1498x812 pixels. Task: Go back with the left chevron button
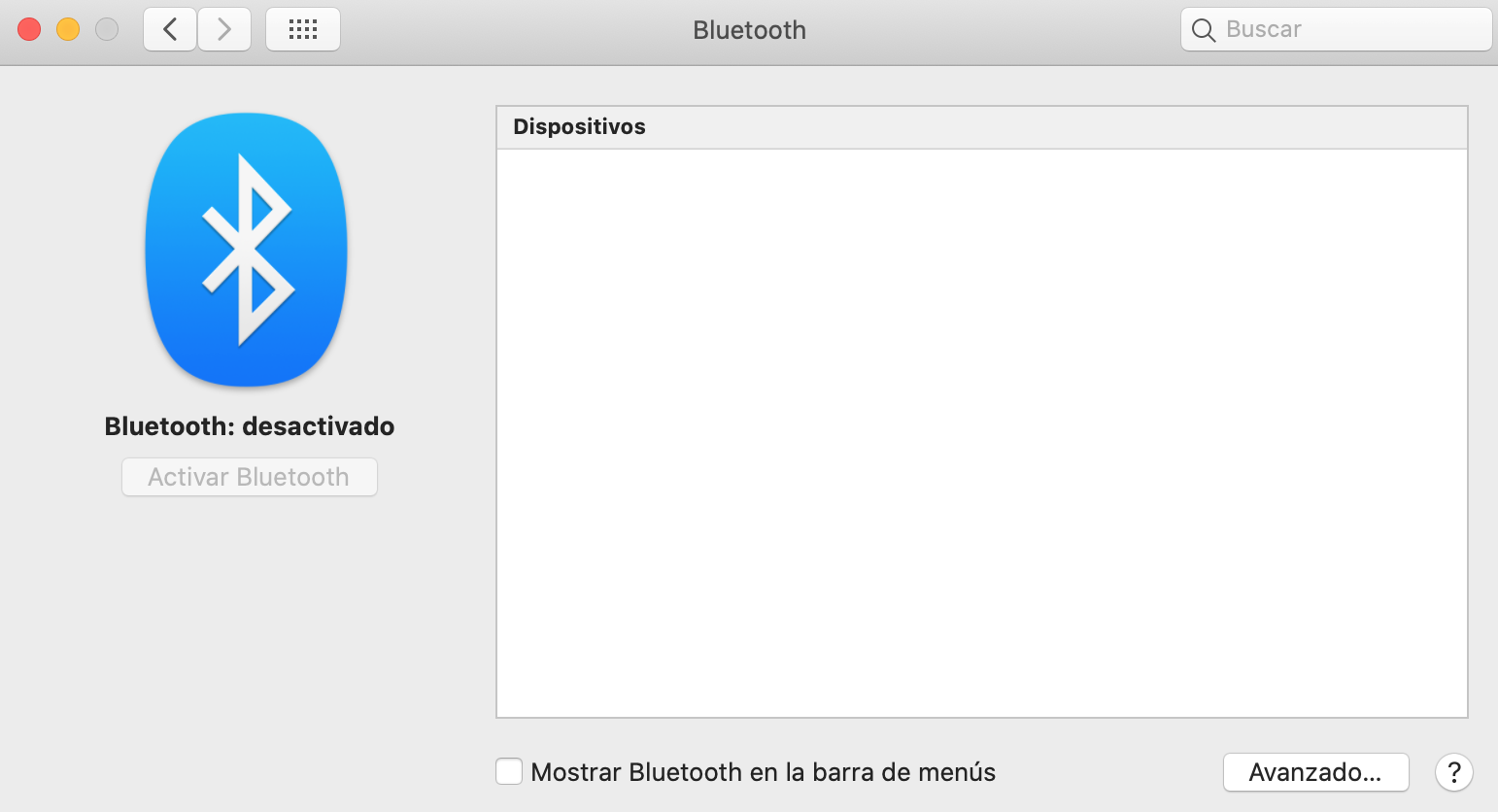pos(170,29)
